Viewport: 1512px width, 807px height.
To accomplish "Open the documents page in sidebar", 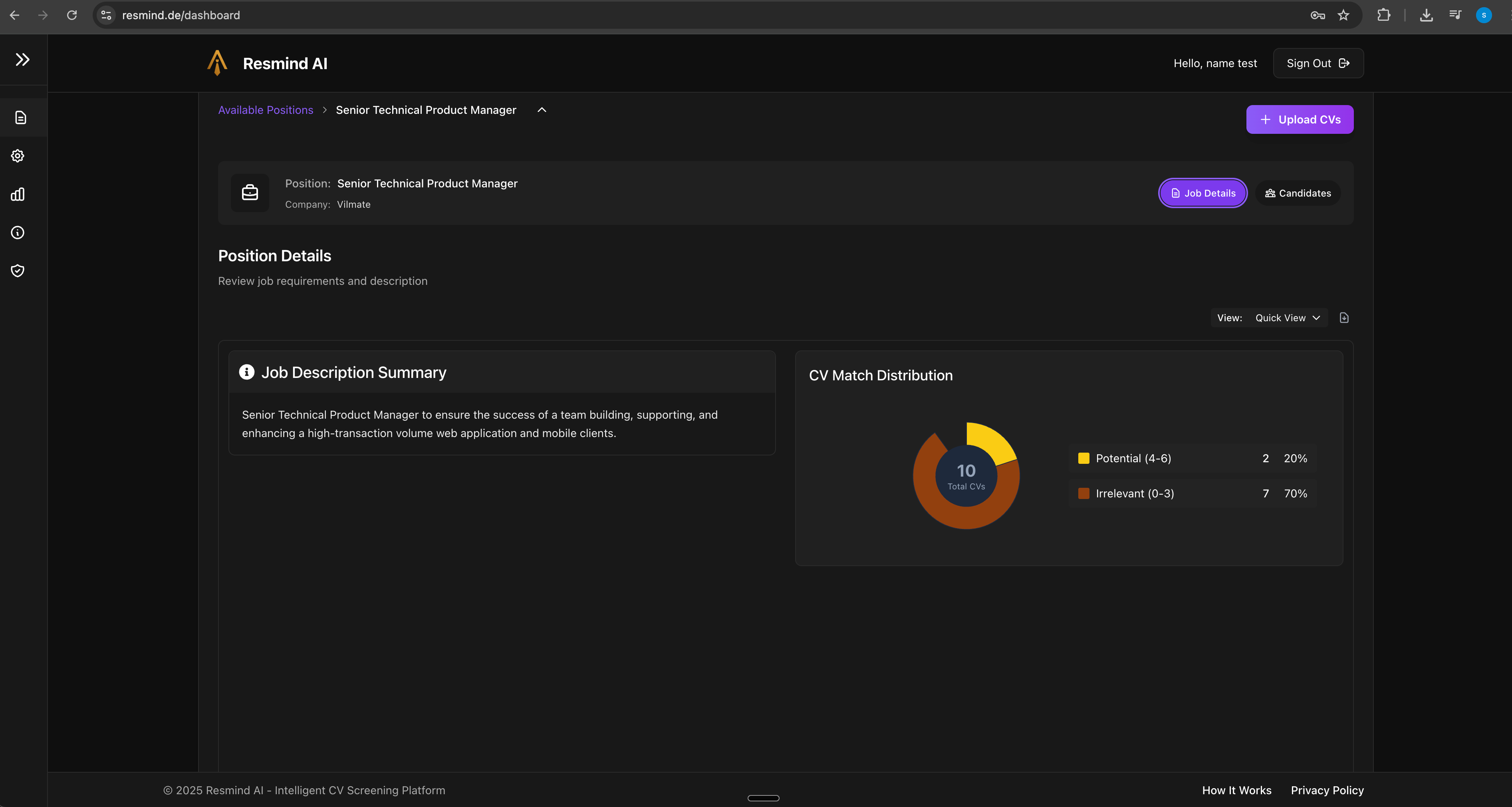I will point(20,118).
